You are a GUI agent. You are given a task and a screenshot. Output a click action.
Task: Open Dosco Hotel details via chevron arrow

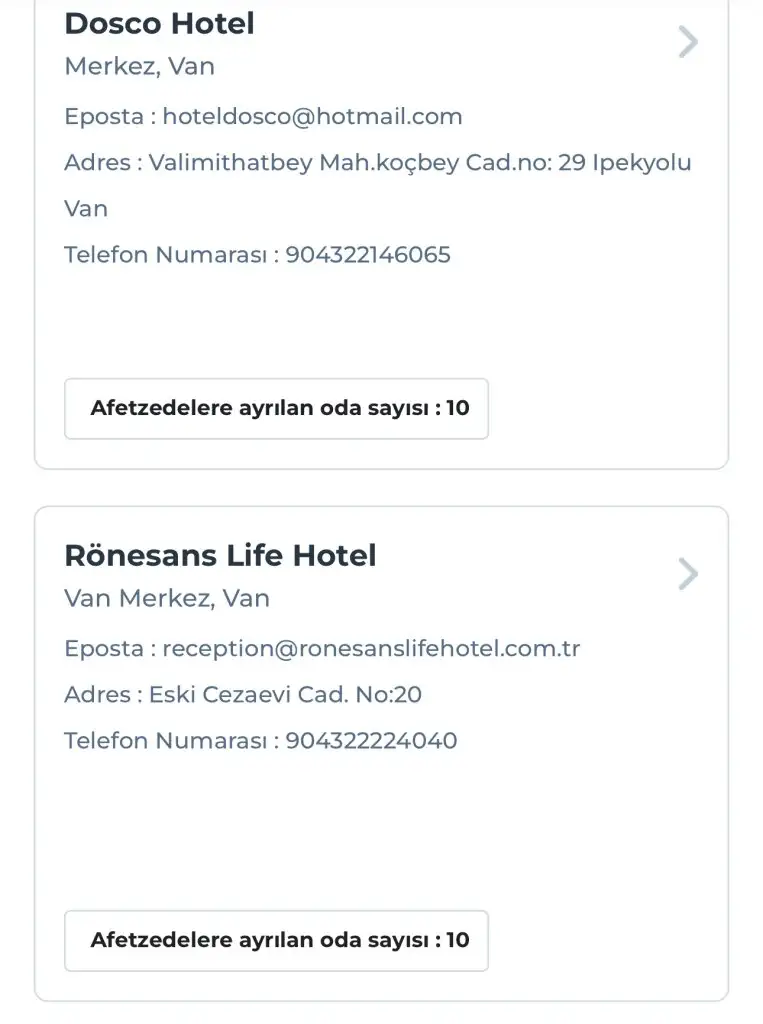point(687,42)
